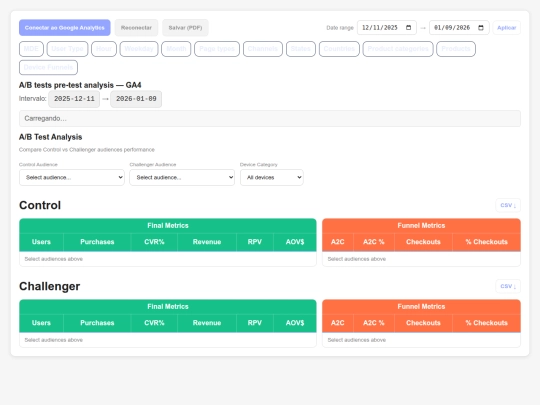The image size is (540, 405).
Task: Expand the Control Audience dropdown
Action: click(72, 177)
